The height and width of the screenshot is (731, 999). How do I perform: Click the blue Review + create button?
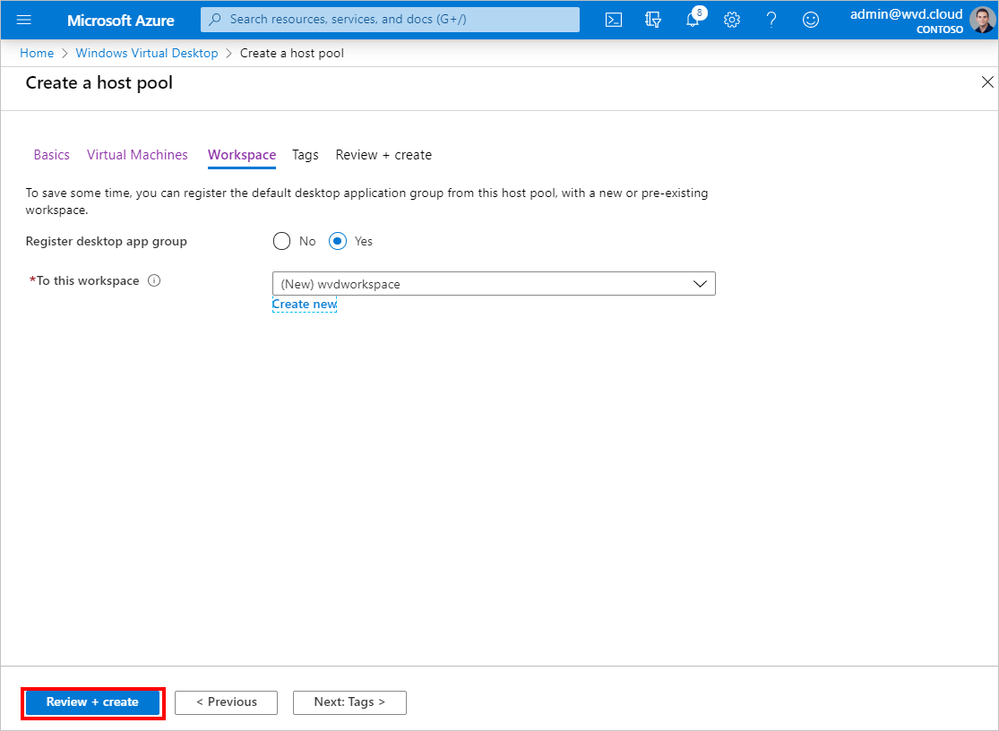pos(93,702)
